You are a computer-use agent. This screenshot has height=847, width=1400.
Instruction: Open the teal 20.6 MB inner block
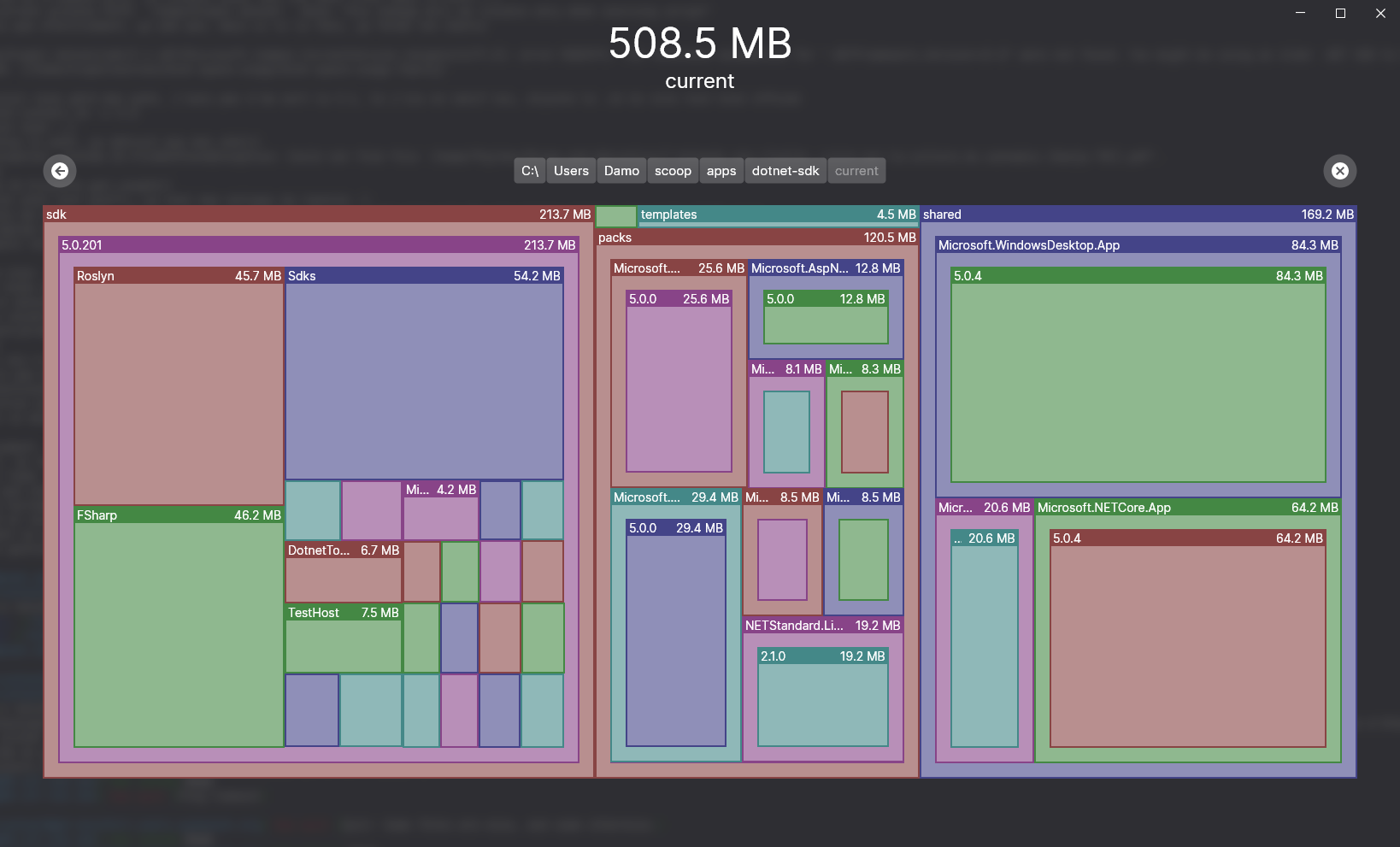click(x=985, y=638)
